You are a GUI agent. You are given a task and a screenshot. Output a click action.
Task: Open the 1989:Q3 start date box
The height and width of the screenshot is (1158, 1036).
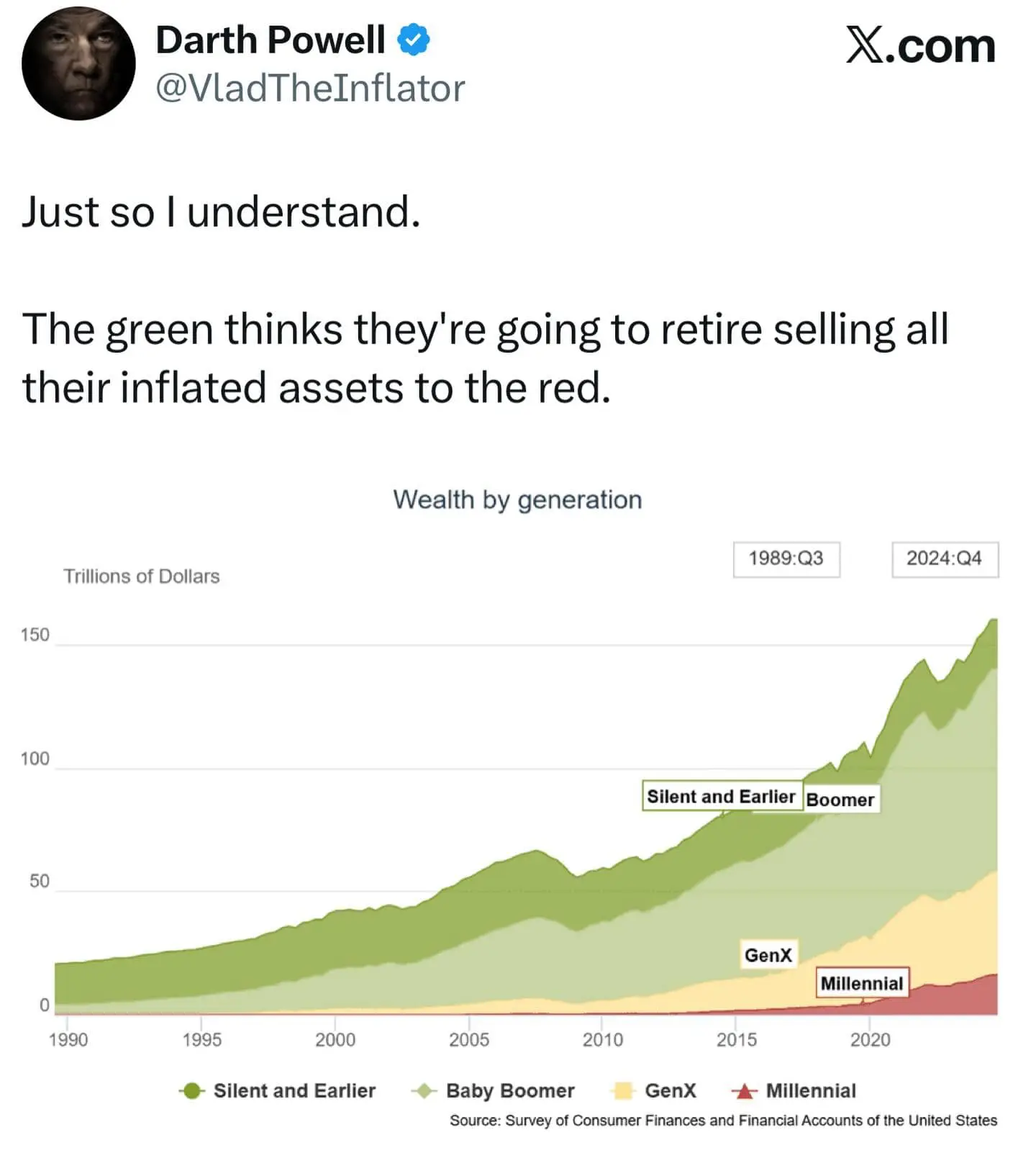[x=786, y=558]
